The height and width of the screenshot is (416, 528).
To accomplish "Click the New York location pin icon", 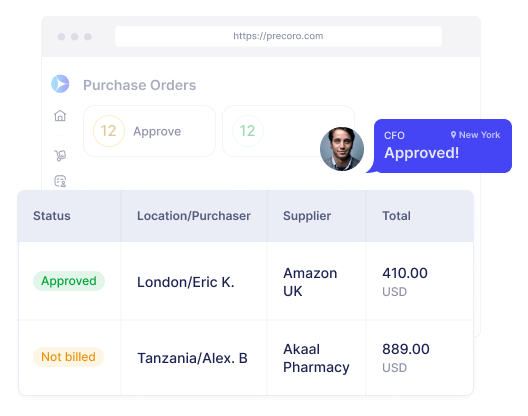I will coord(453,135).
